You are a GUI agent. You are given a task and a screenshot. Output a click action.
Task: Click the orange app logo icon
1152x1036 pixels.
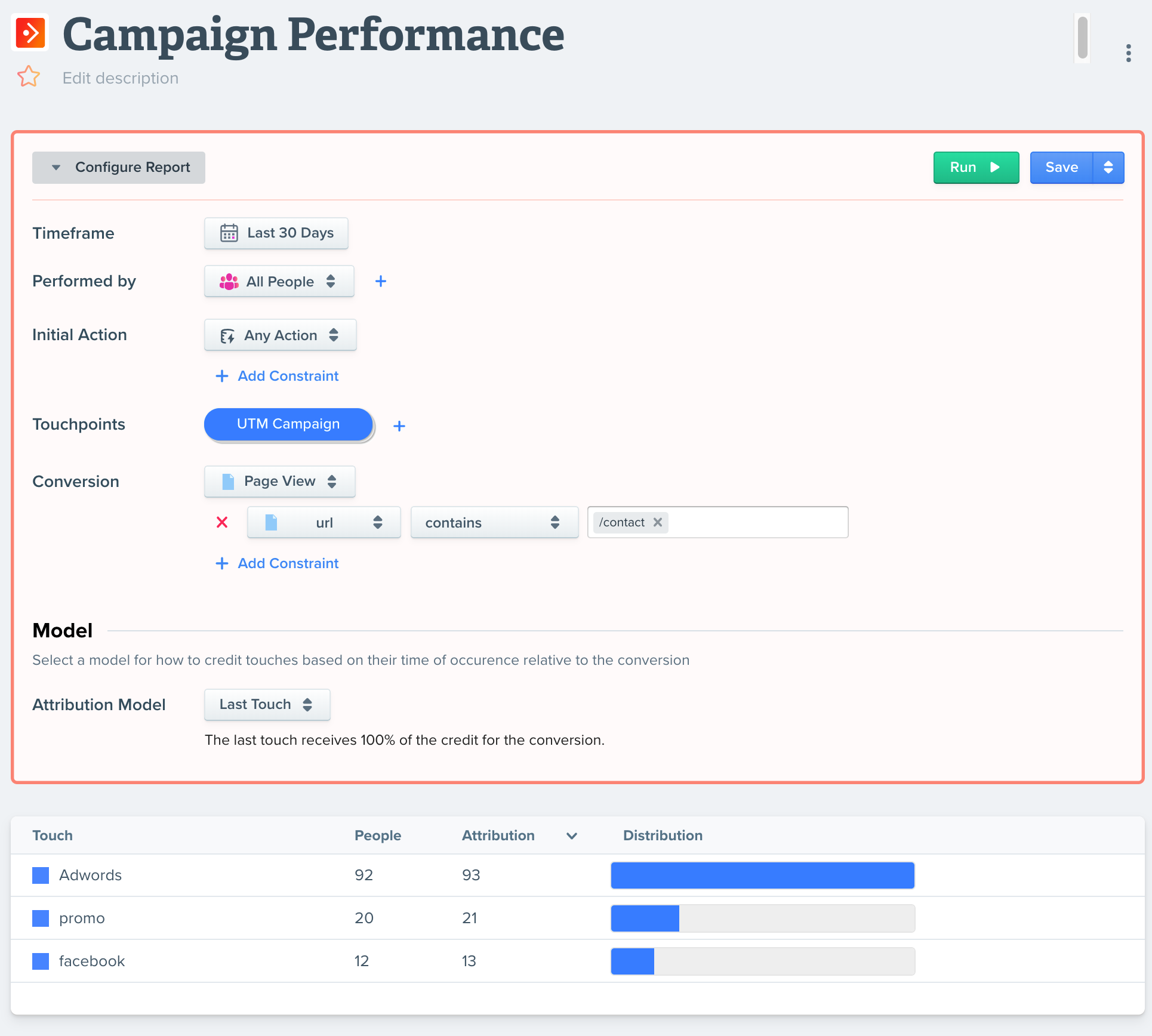click(x=30, y=33)
